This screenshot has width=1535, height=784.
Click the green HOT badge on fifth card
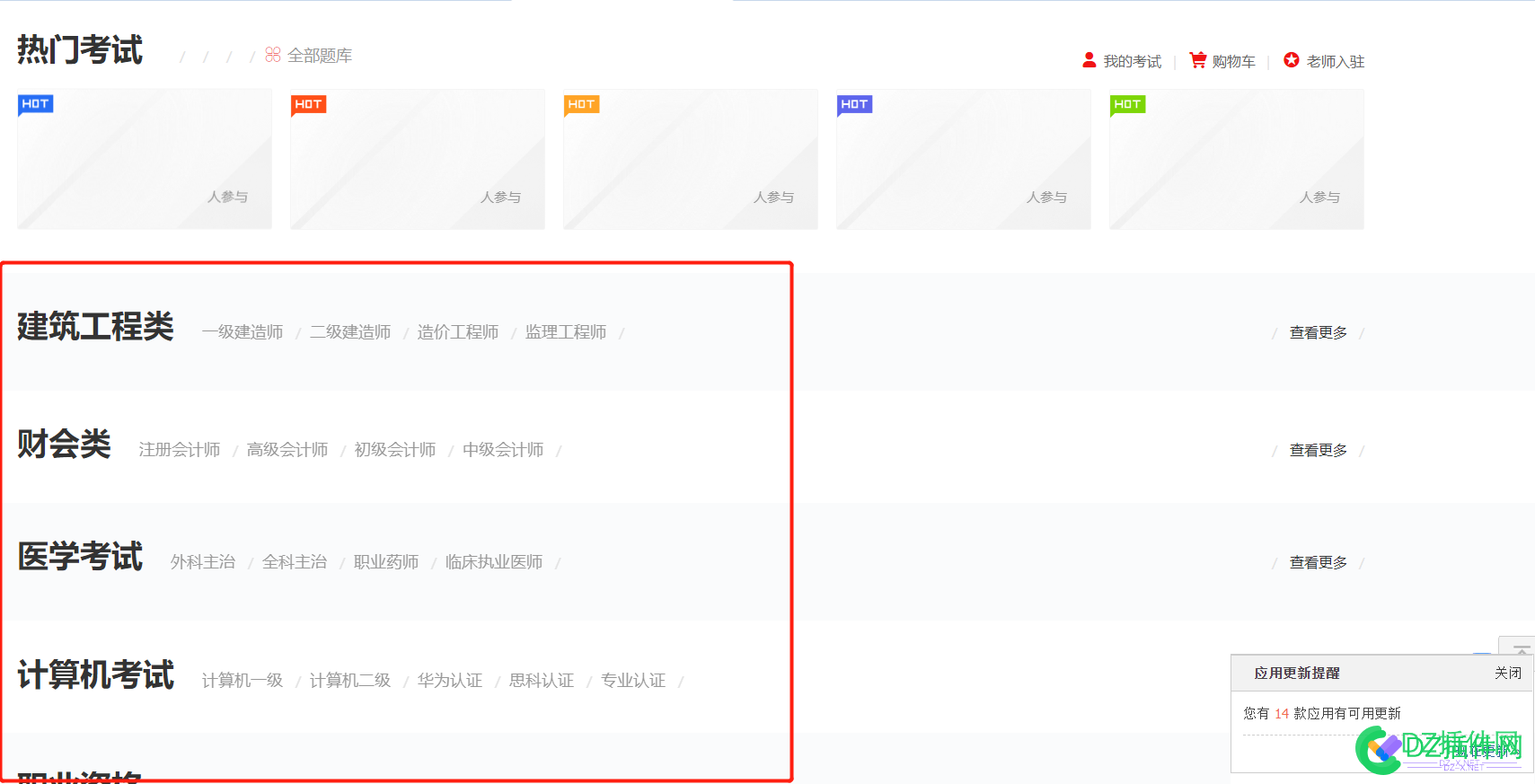click(1127, 104)
